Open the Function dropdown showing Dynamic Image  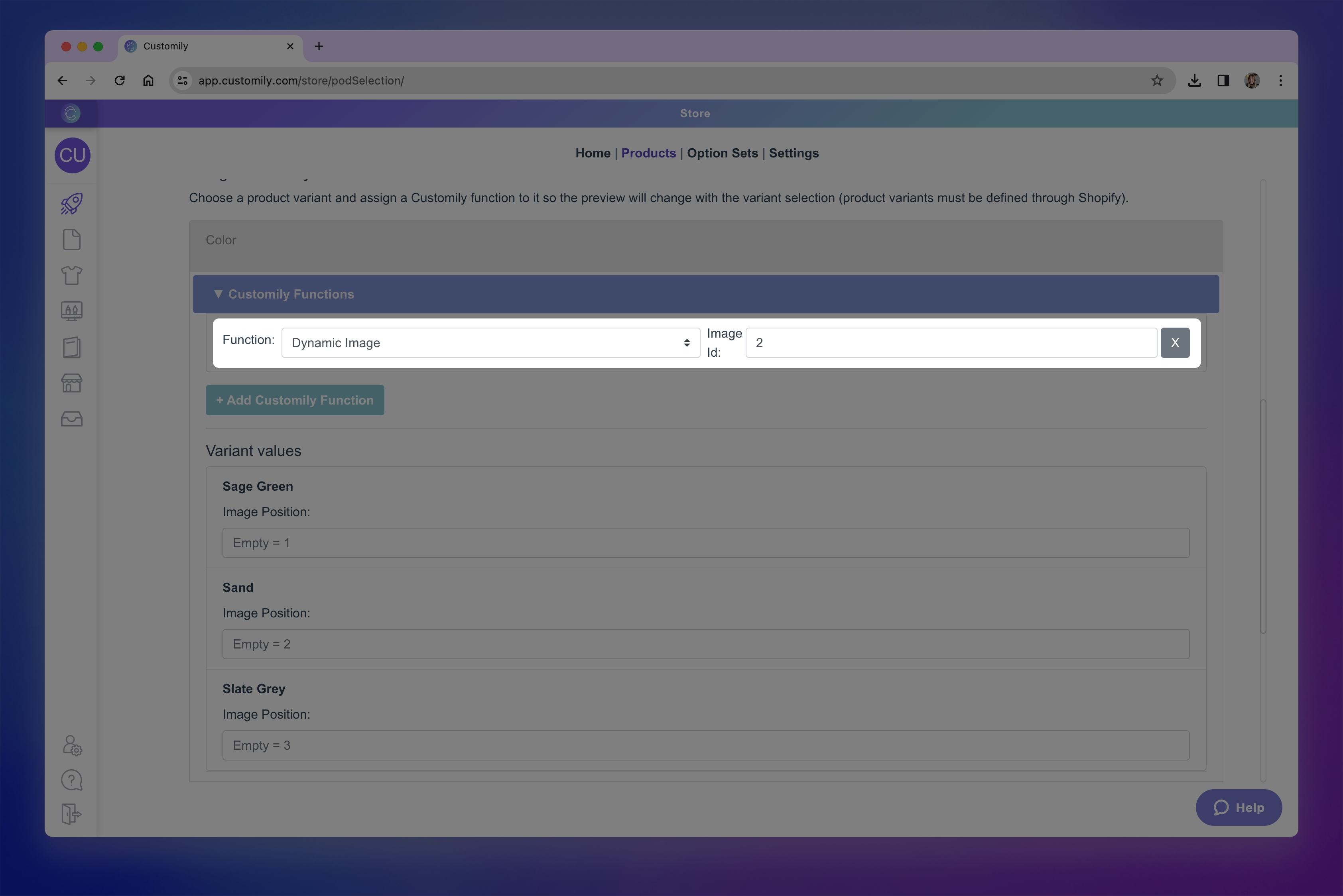click(490, 342)
